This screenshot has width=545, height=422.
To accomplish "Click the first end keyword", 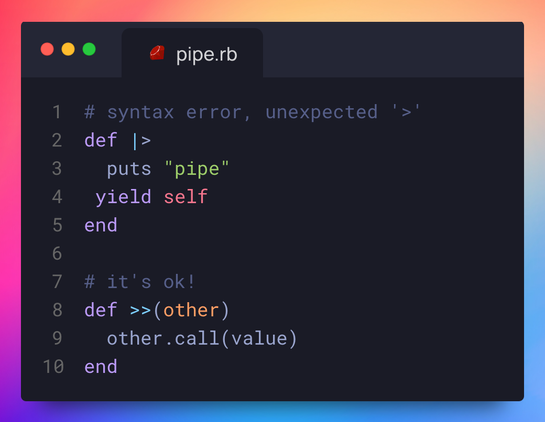I will [101, 225].
